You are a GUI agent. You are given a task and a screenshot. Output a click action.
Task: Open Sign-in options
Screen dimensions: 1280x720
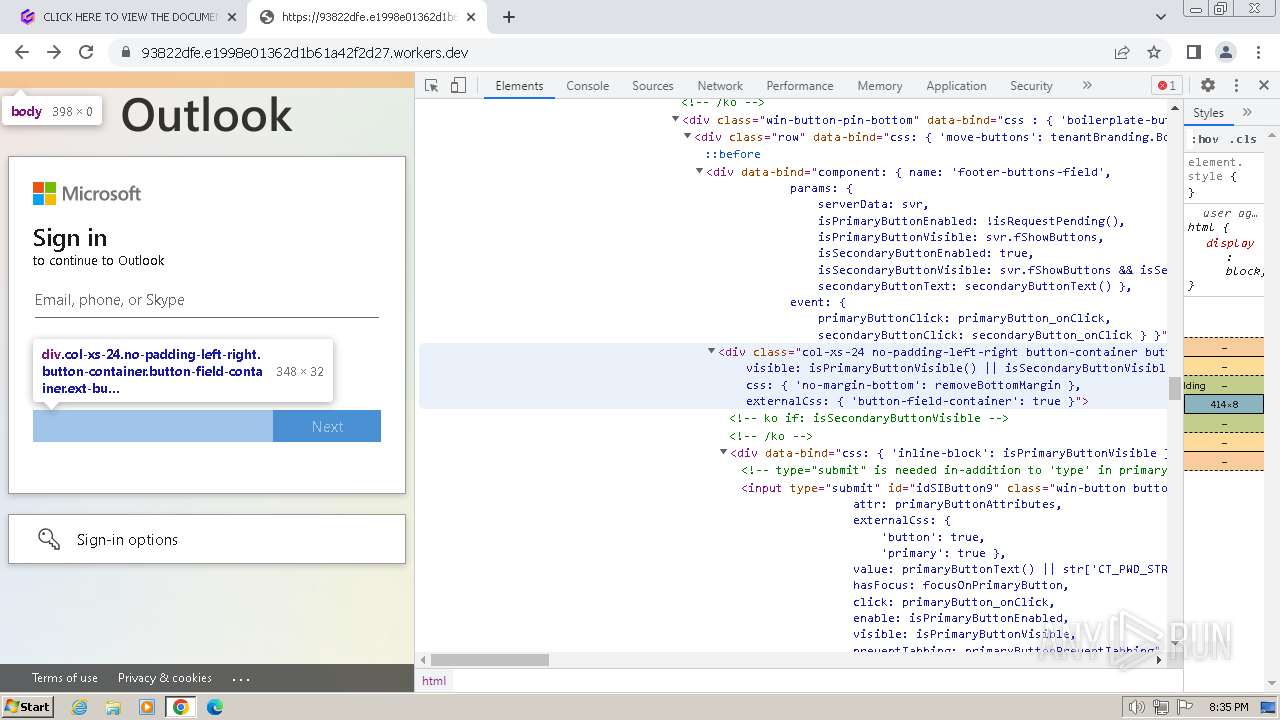pos(207,539)
